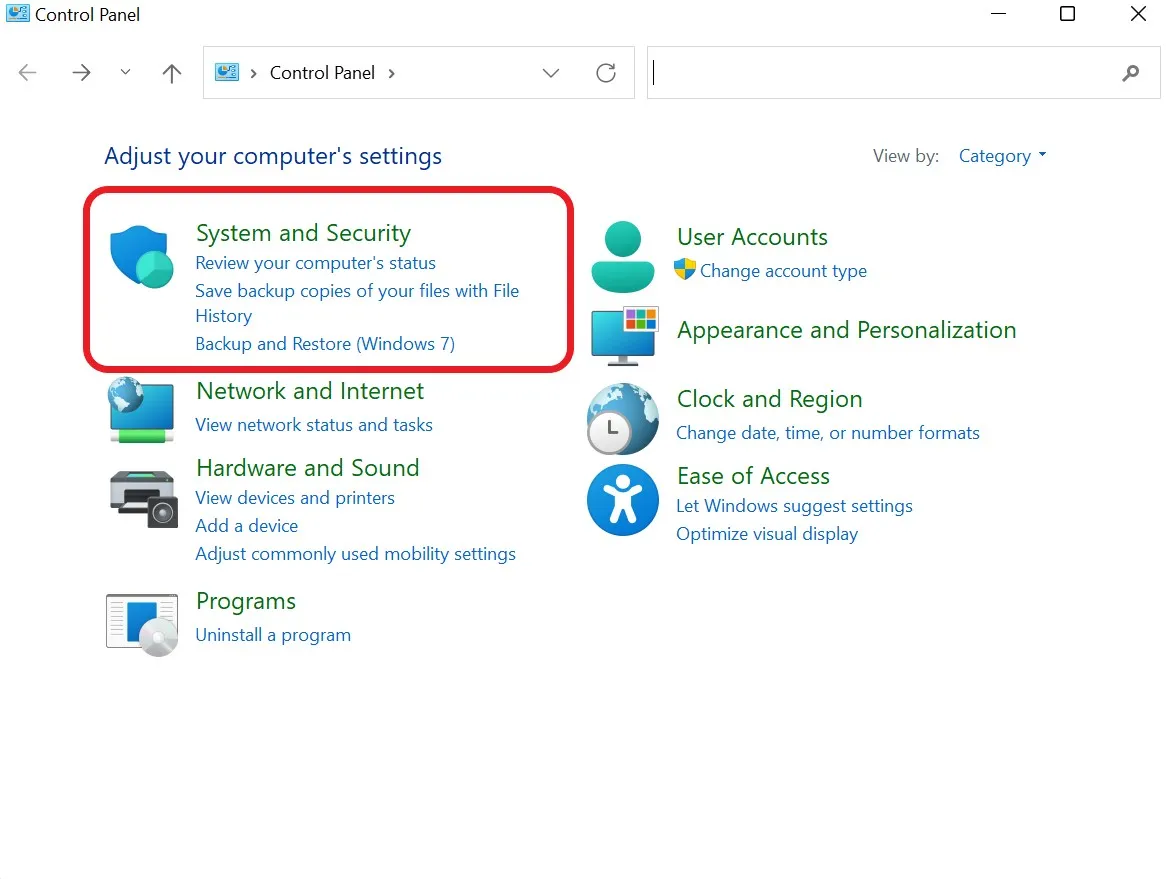Image resolution: width=1166 pixels, height=879 pixels.
Task: Click the Hardware and Sound printer icon
Action: coord(142,497)
